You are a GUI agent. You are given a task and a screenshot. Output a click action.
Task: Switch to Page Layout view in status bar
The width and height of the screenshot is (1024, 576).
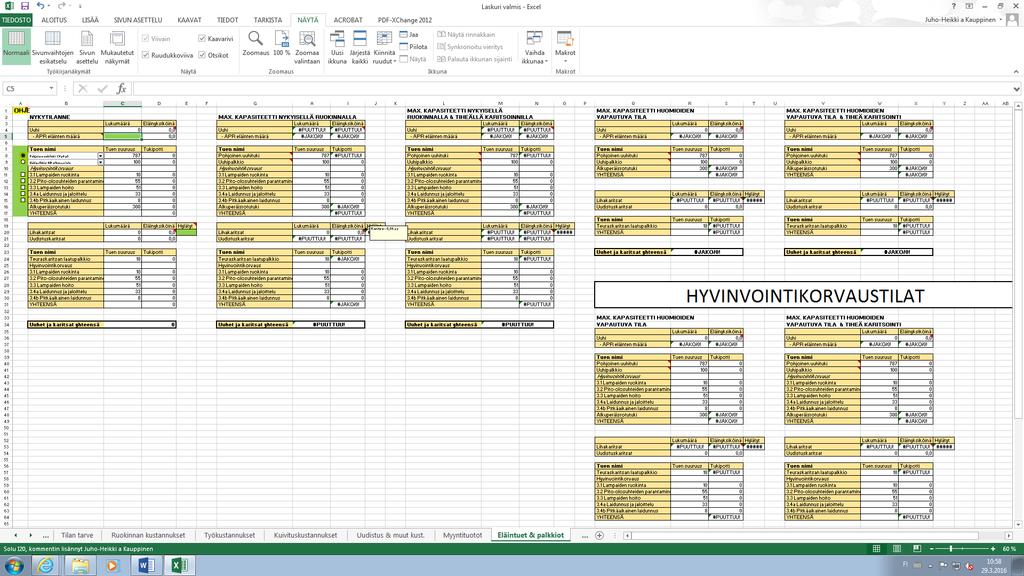[x=897, y=549]
